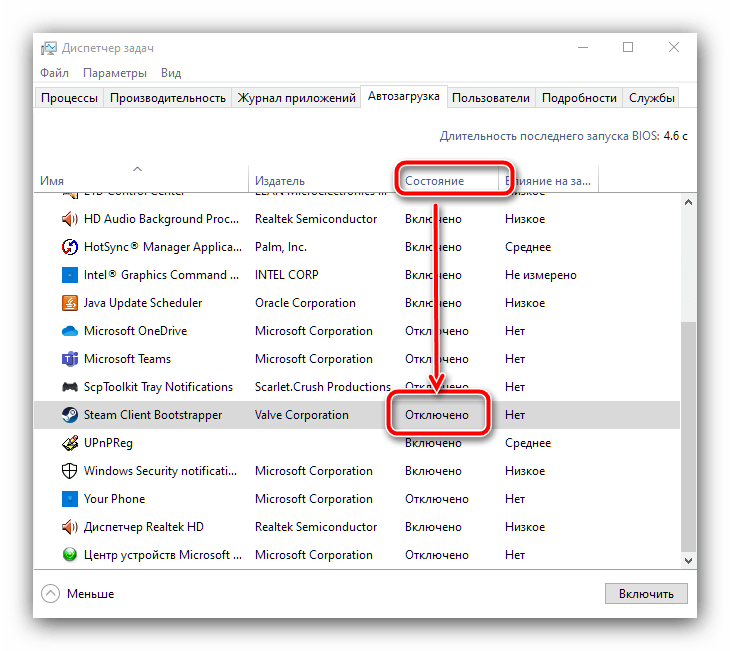
Task: Click the scrollbar down arrow
Action: (x=688, y=561)
